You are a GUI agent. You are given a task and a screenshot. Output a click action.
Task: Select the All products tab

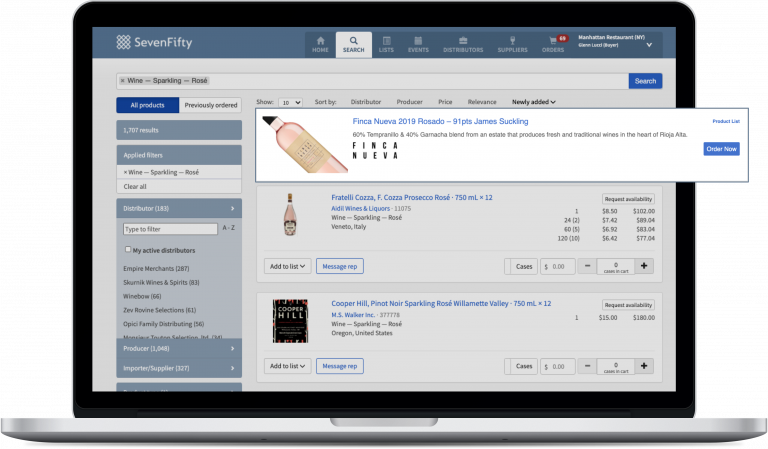(x=147, y=105)
